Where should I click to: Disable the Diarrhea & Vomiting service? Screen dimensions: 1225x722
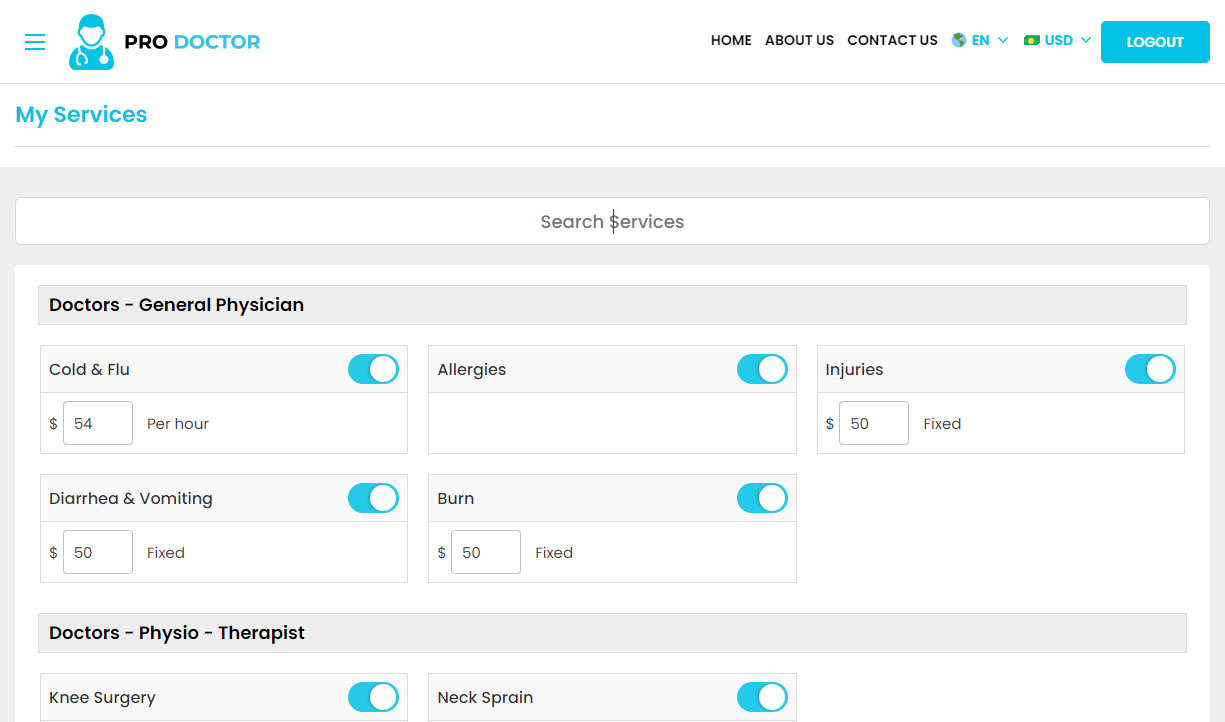click(x=373, y=498)
